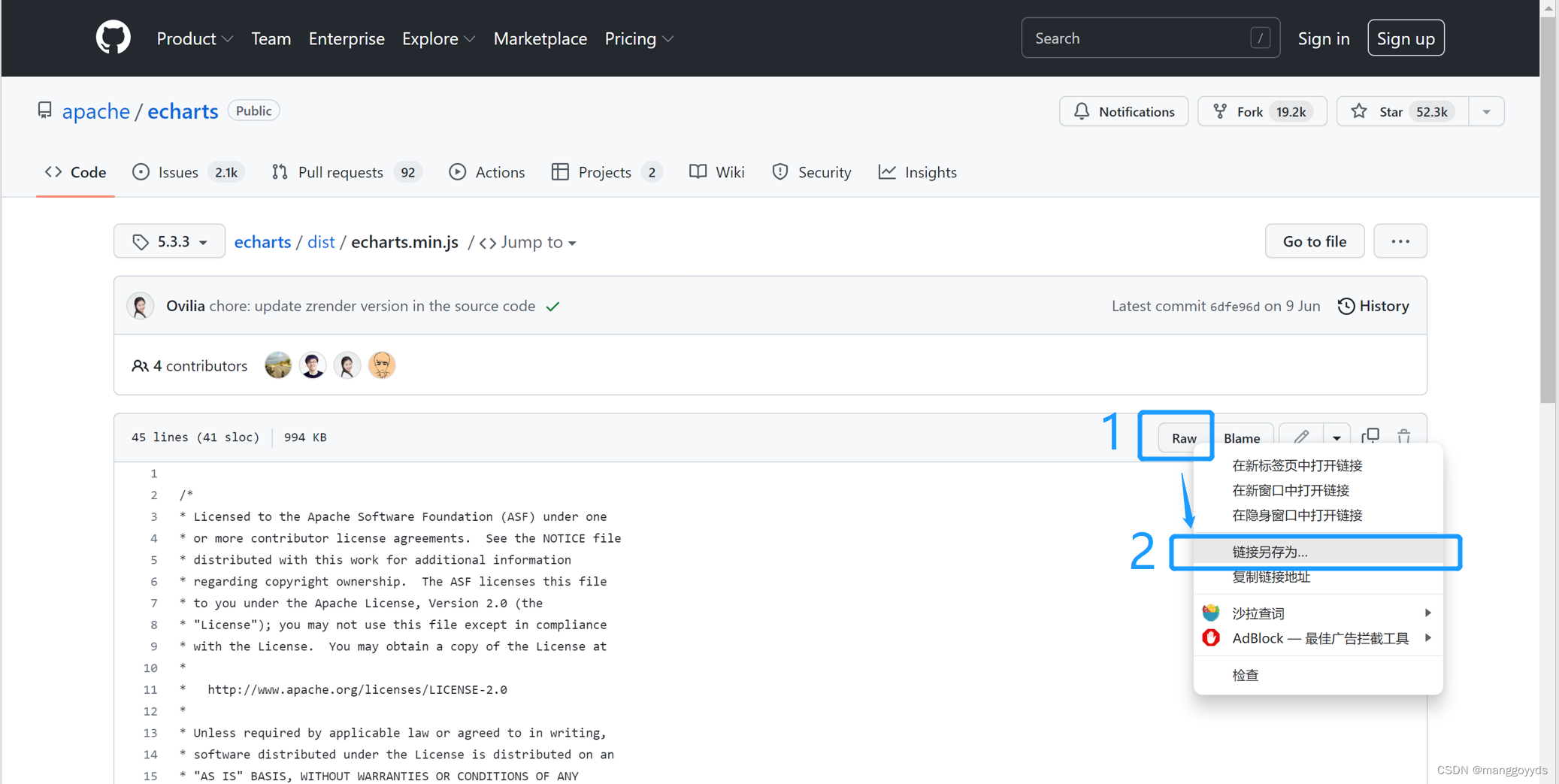1559x784 pixels.
Task: Expand the Star lists dropdown arrow
Action: click(x=1486, y=111)
